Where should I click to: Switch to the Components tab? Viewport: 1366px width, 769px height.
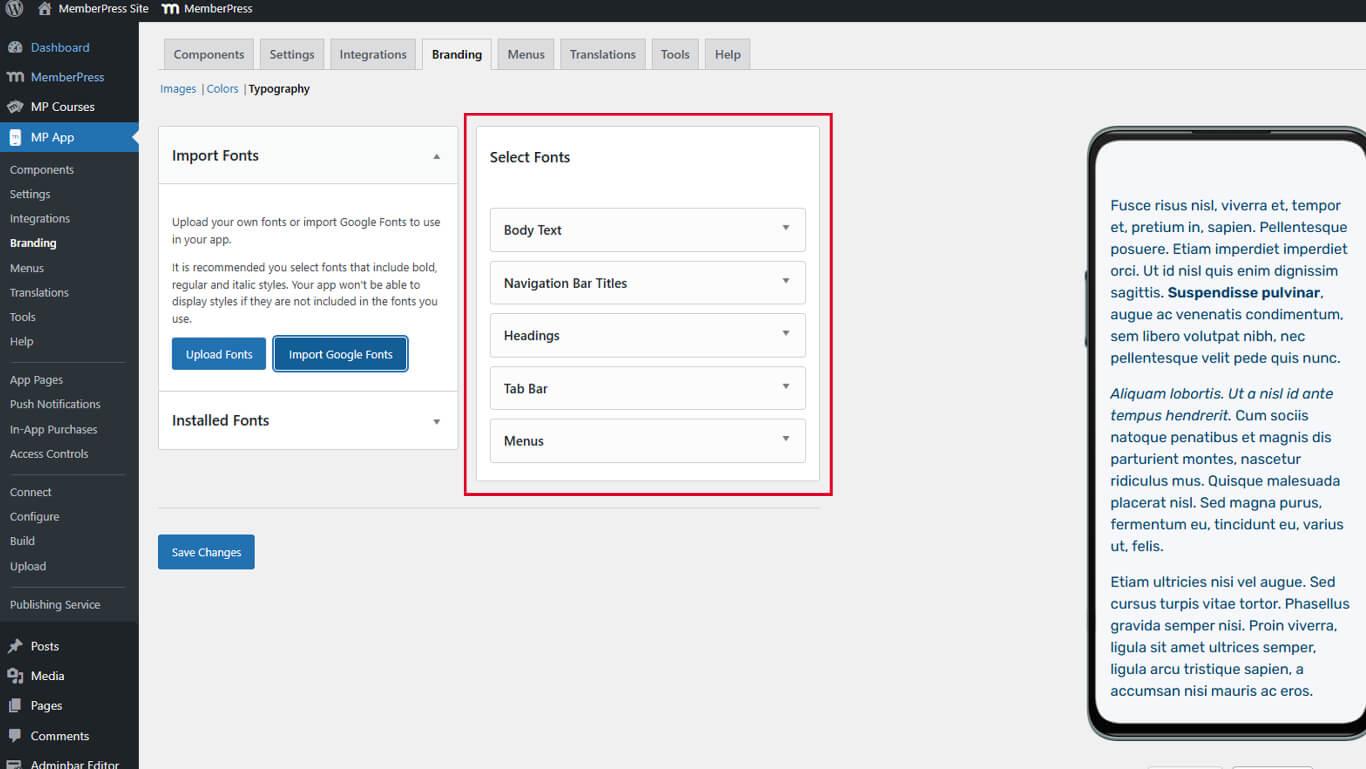coord(208,54)
